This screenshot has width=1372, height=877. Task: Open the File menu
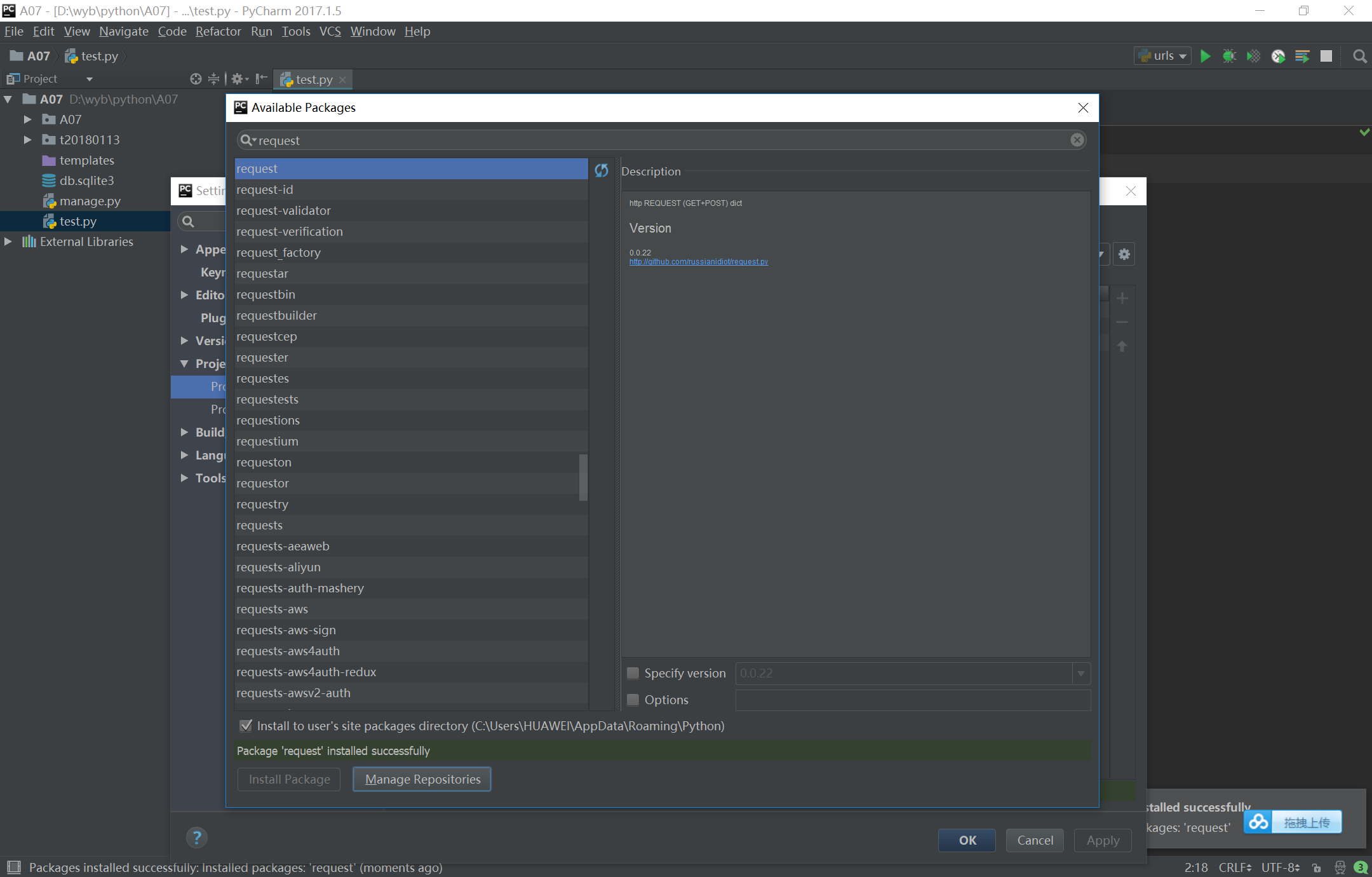point(13,31)
